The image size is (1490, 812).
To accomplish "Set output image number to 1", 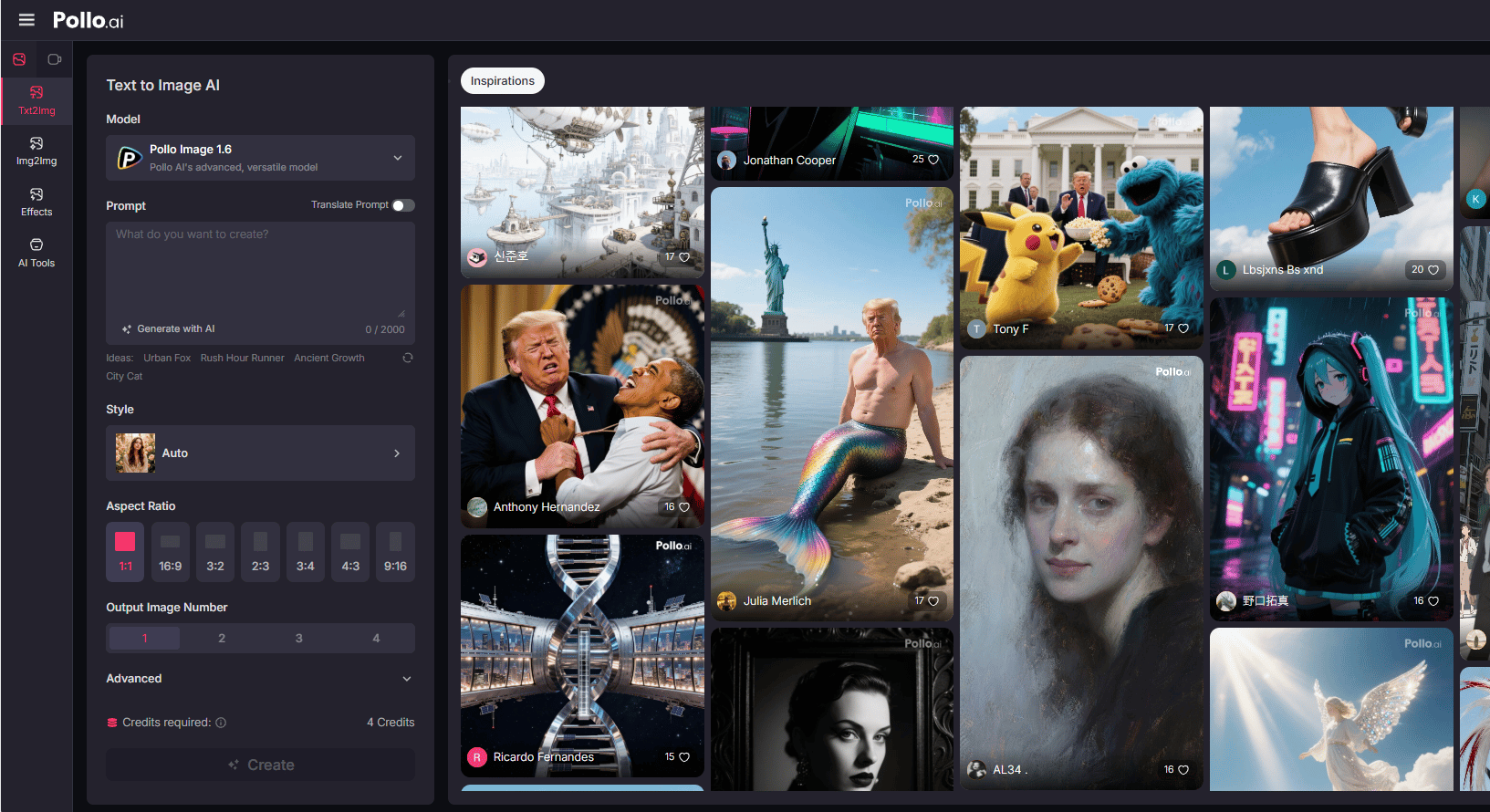I will pos(144,638).
